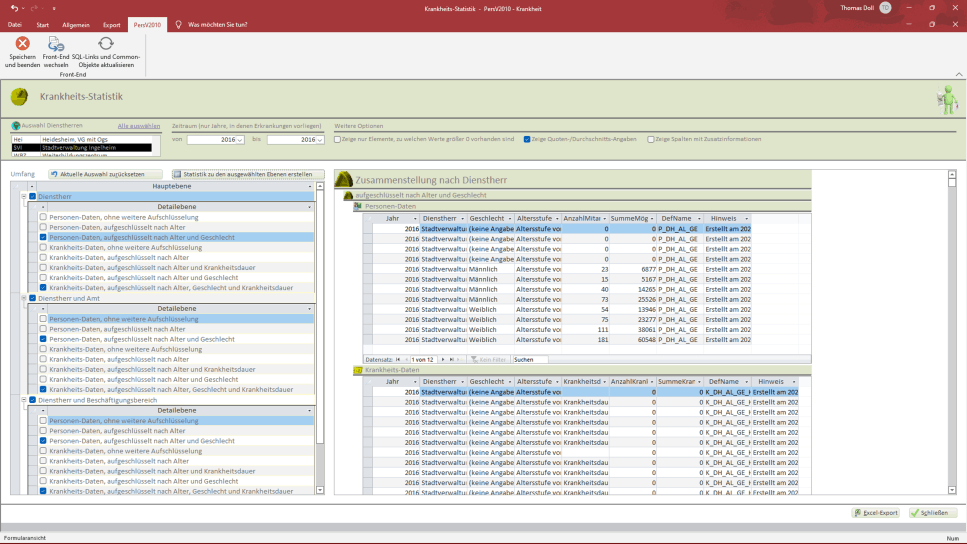967x544 pixels.
Task: Jump to first record in Personen-Daten navigator
Action: [x=398, y=359]
